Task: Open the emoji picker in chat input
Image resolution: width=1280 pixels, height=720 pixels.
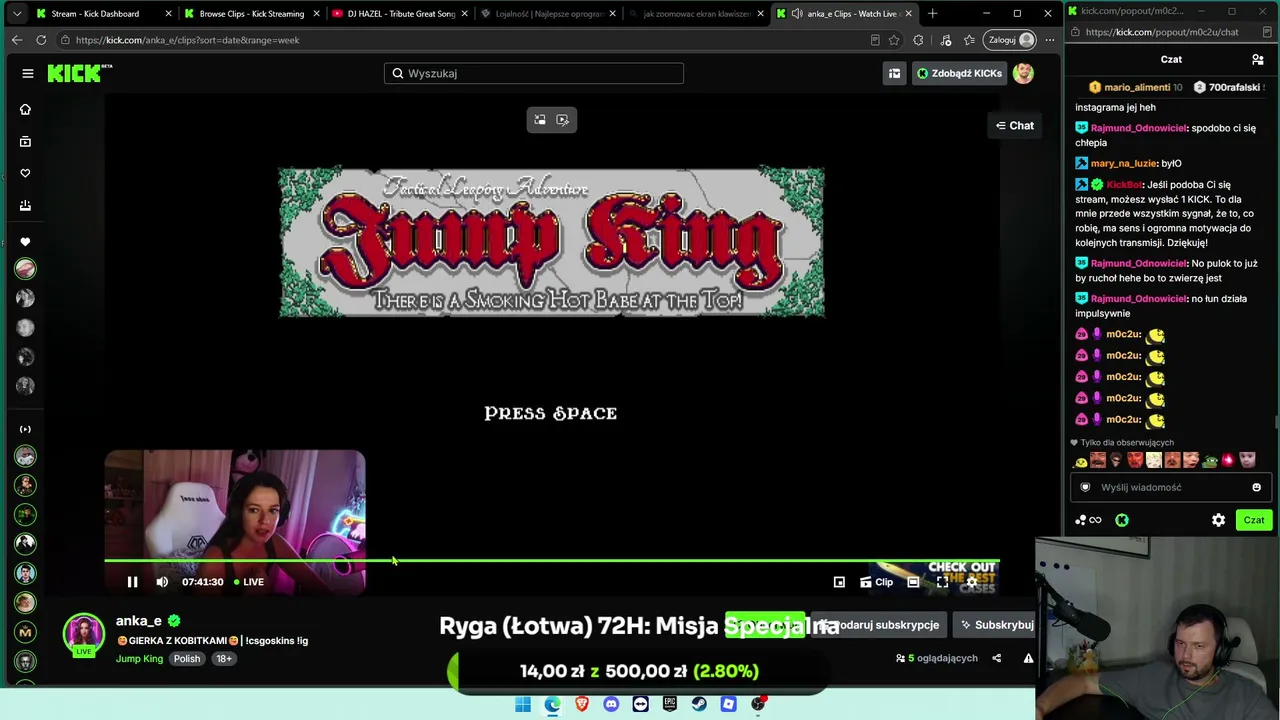Action: click(x=1257, y=487)
